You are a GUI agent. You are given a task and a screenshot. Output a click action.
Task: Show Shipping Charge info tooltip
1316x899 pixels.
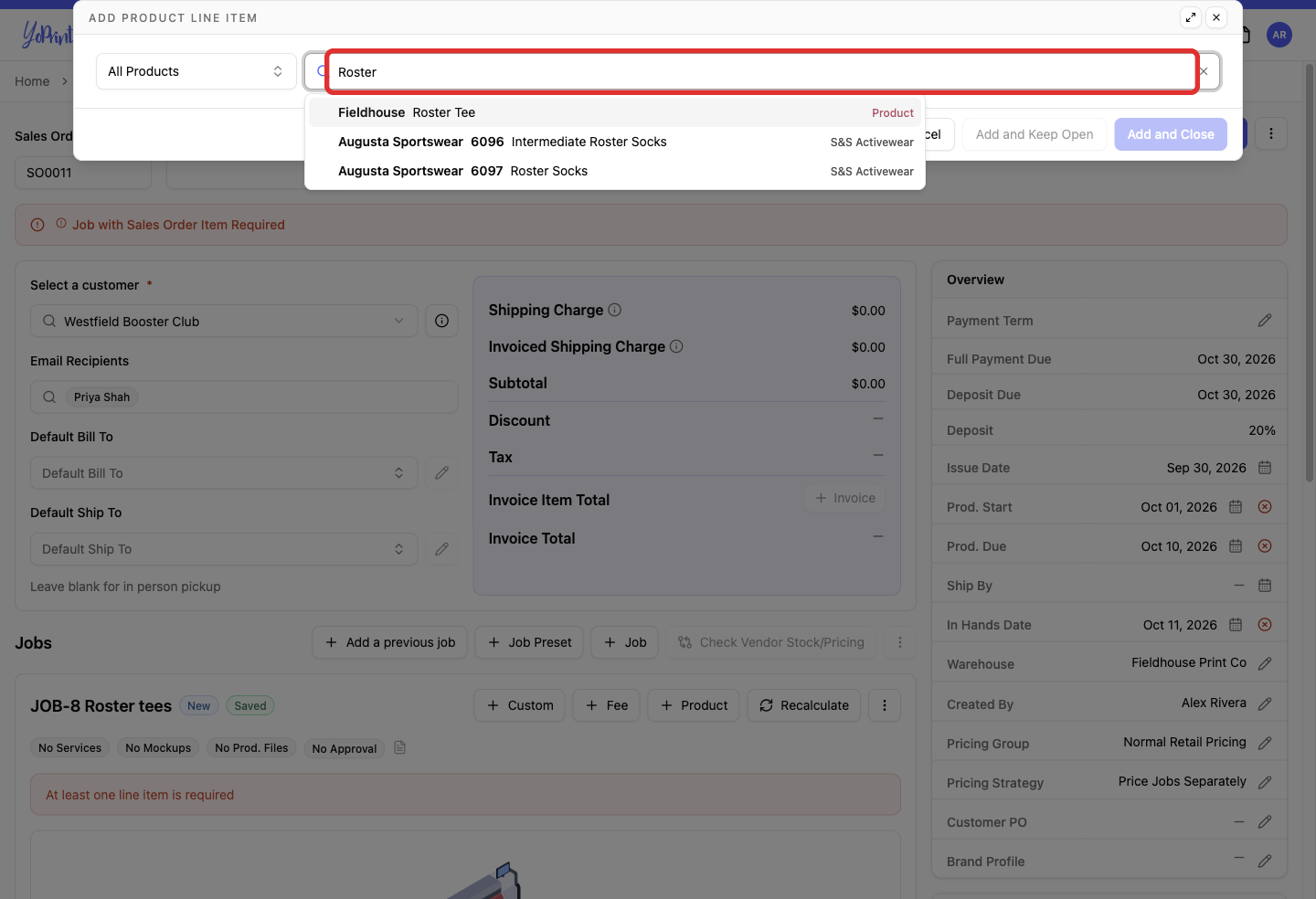(x=615, y=310)
